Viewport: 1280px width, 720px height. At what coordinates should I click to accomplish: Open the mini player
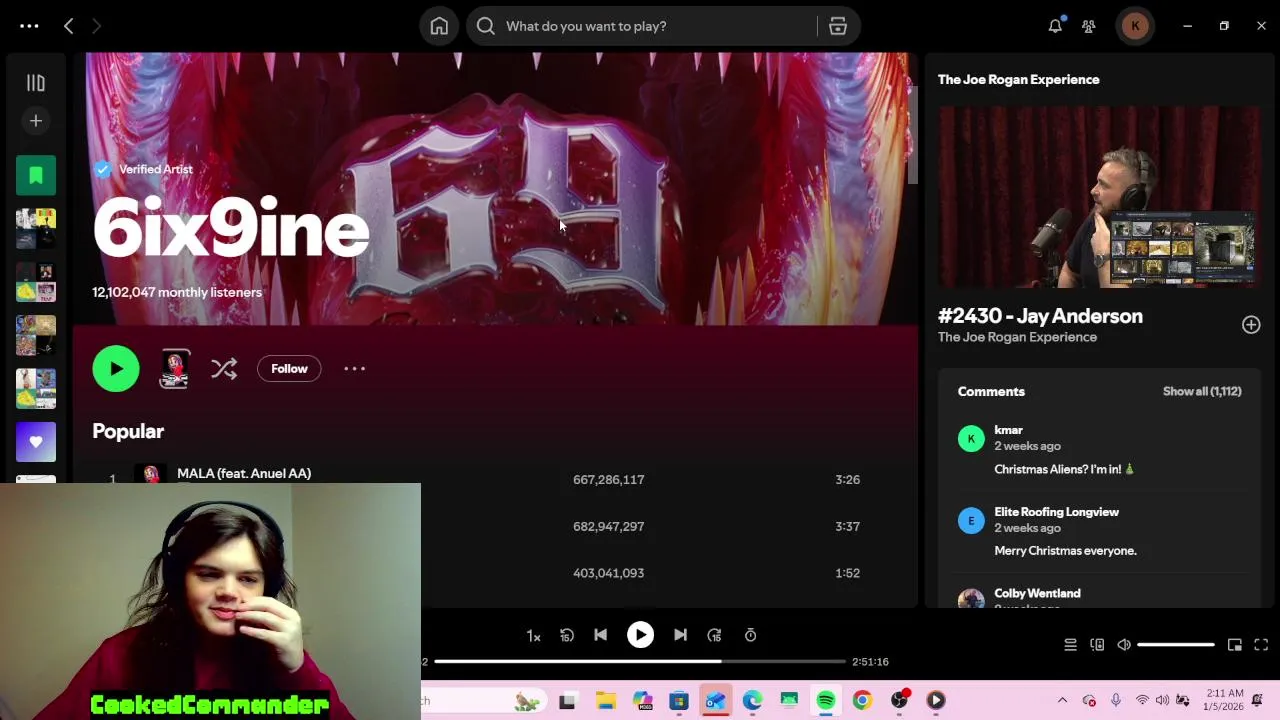[x=1235, y=645]
